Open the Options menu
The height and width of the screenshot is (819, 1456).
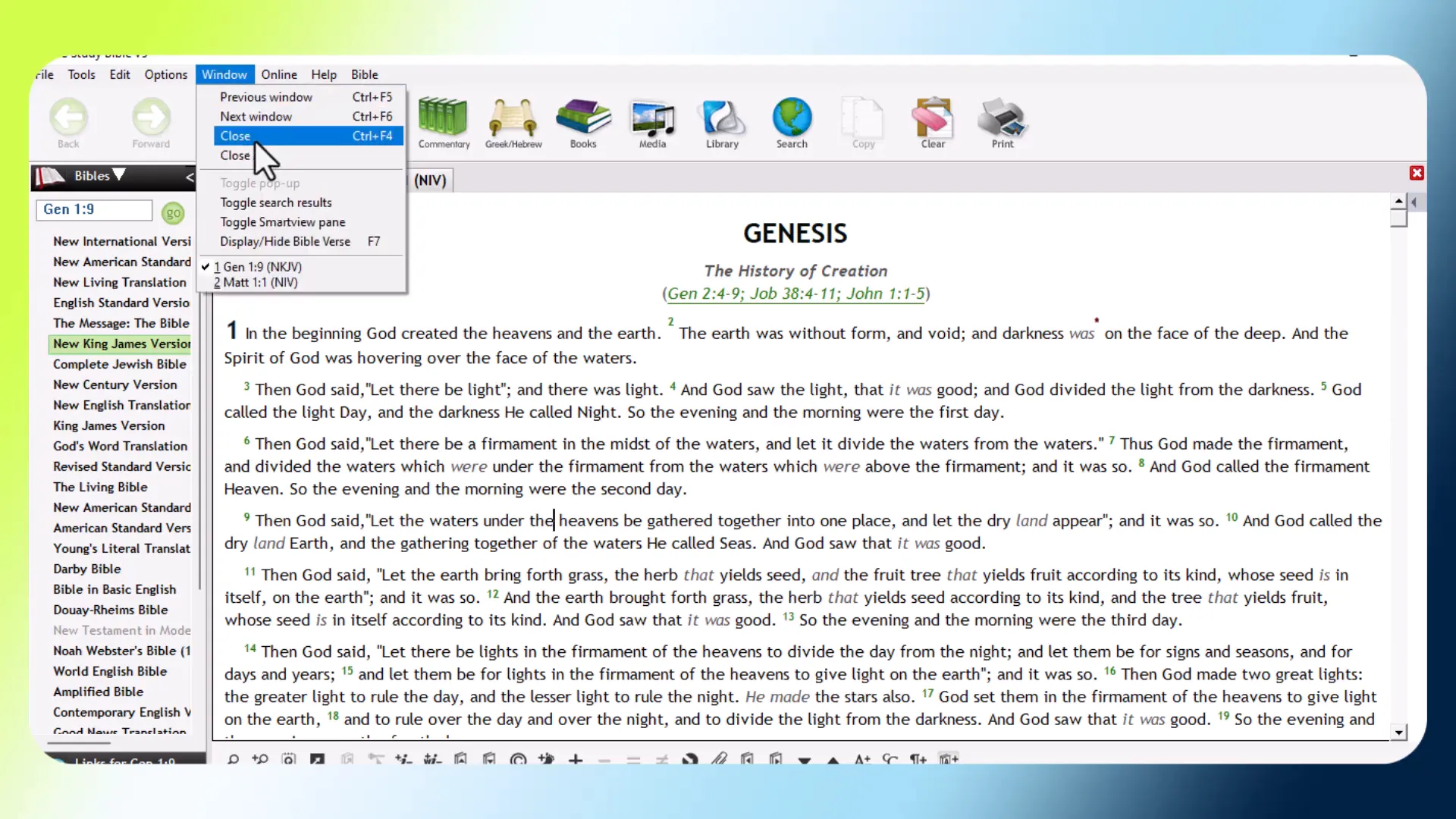(165, 74)
